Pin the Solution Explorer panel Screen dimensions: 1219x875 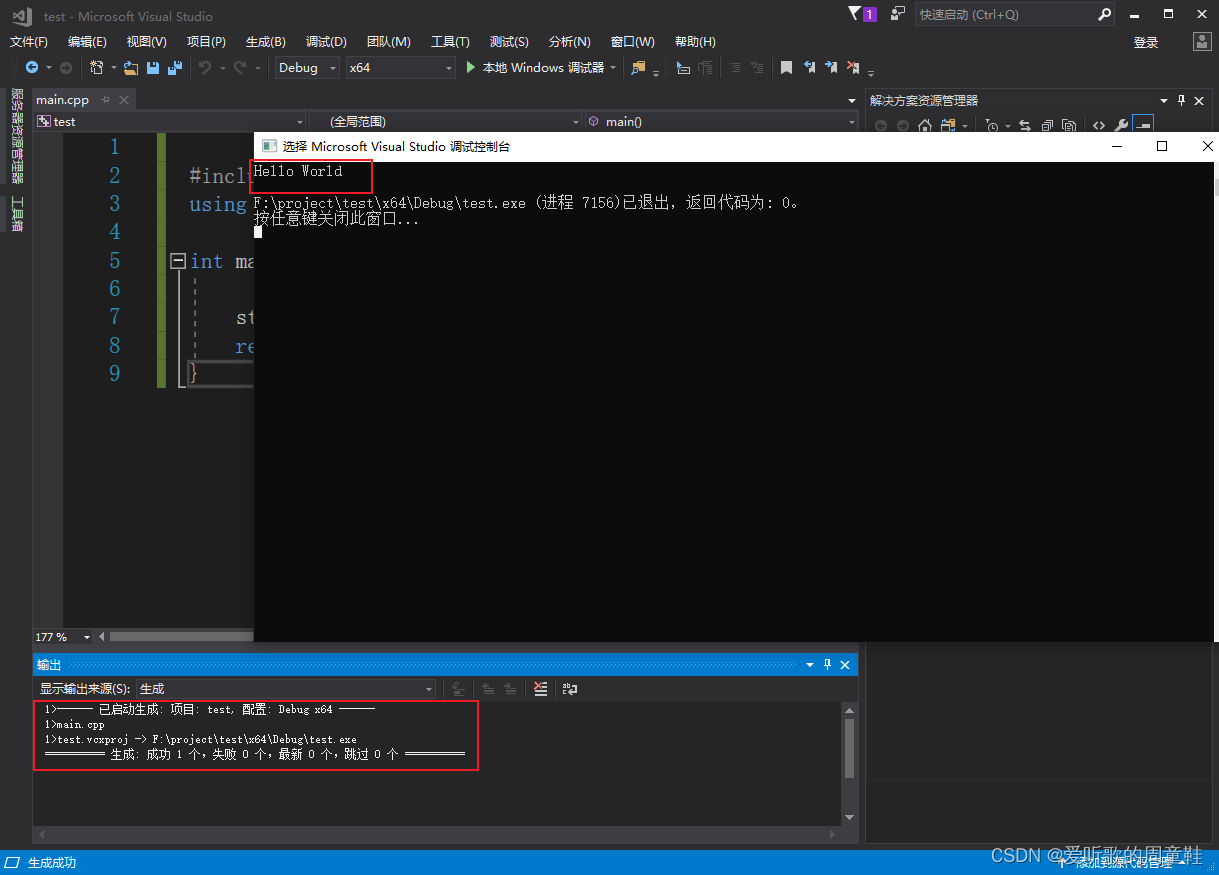1181,101
